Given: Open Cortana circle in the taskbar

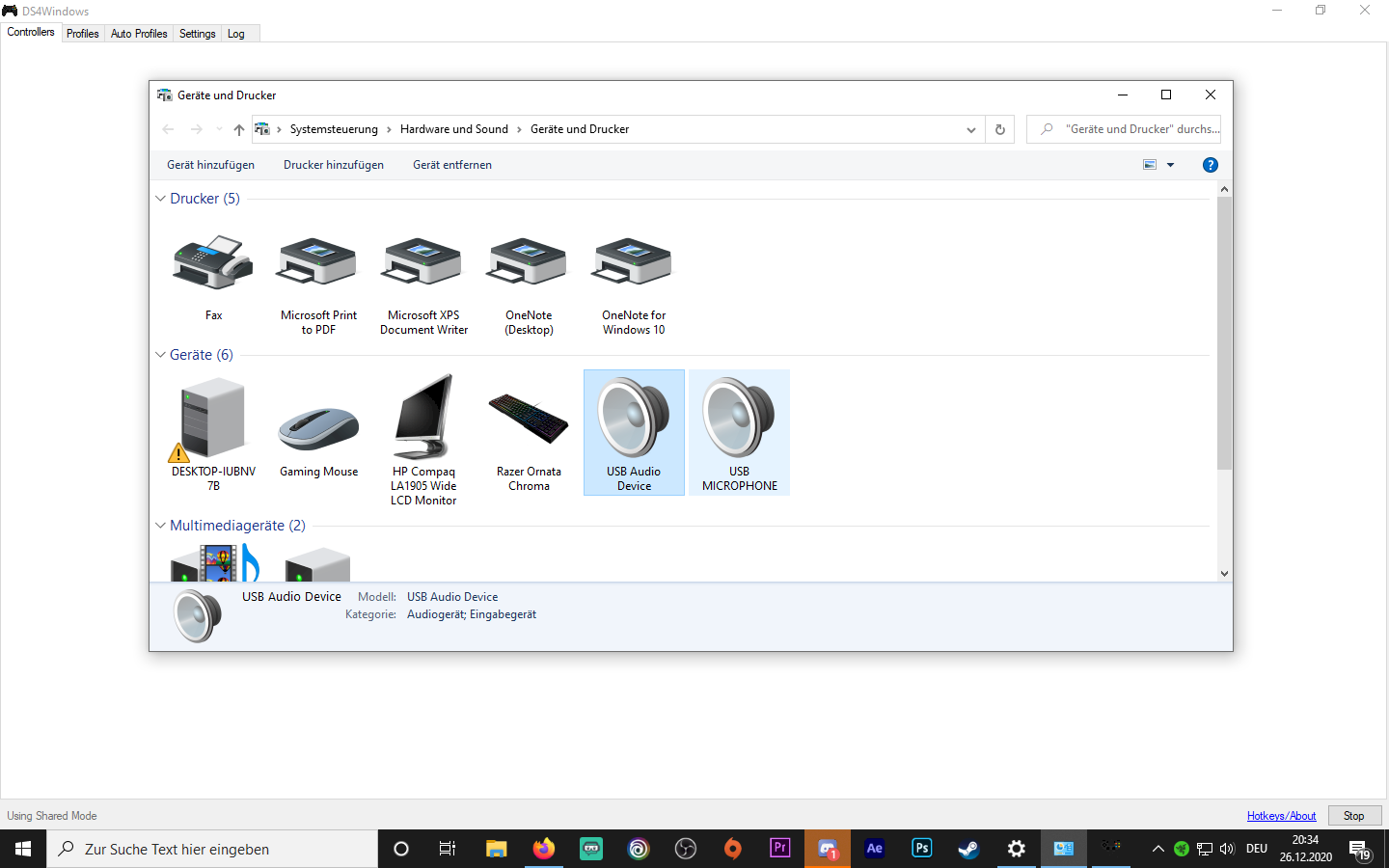Looking at the screenshot, I should 401,849.
